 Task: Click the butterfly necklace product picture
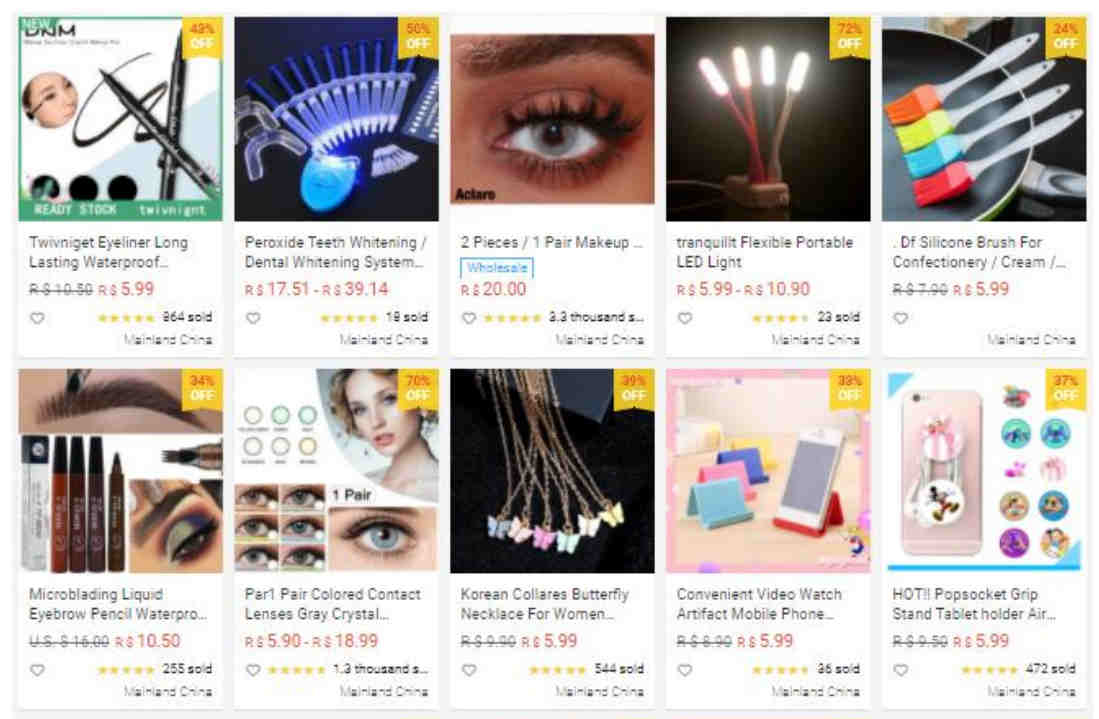coord(552,471)
